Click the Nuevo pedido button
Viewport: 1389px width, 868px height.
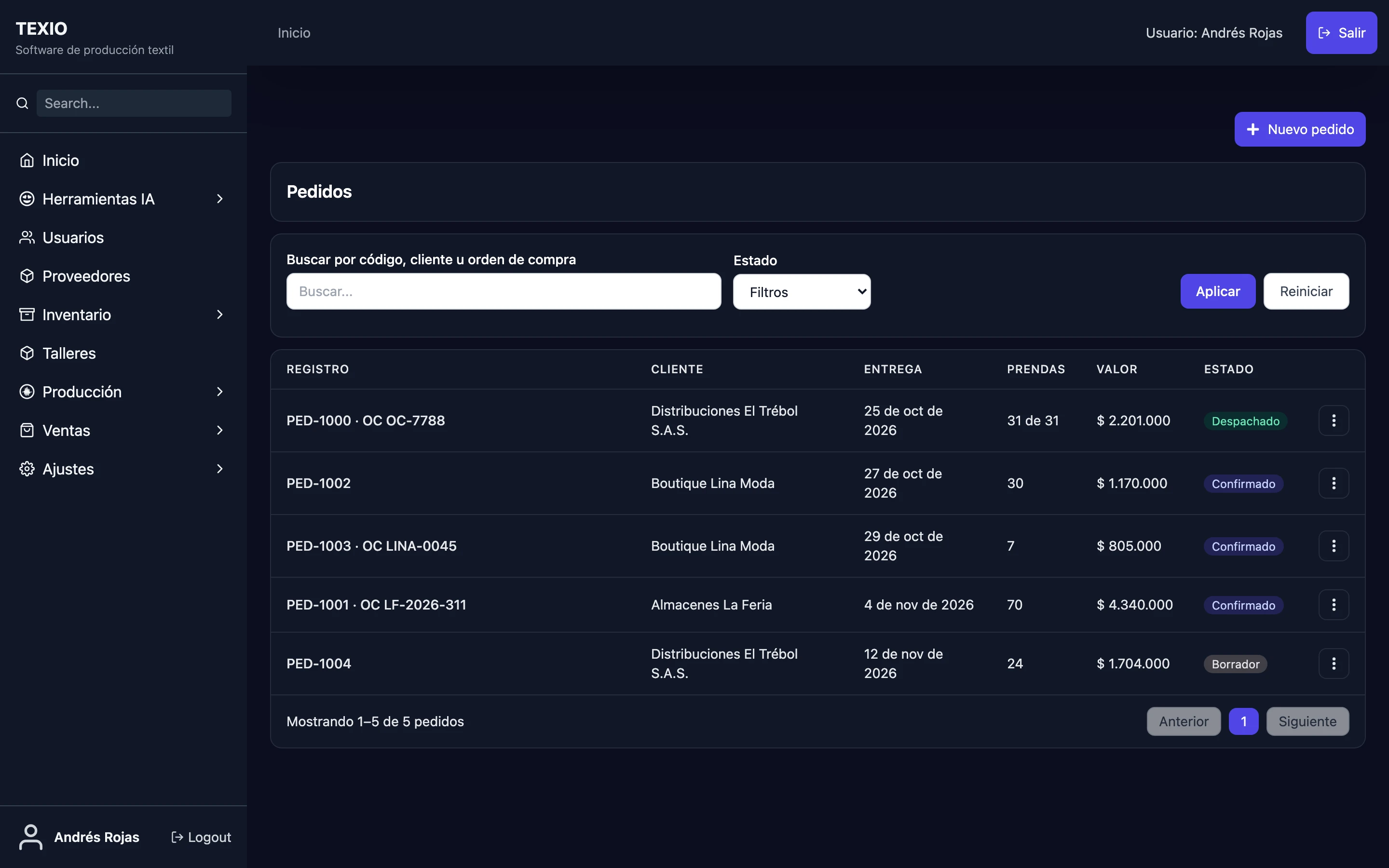tap(1300, 129)
